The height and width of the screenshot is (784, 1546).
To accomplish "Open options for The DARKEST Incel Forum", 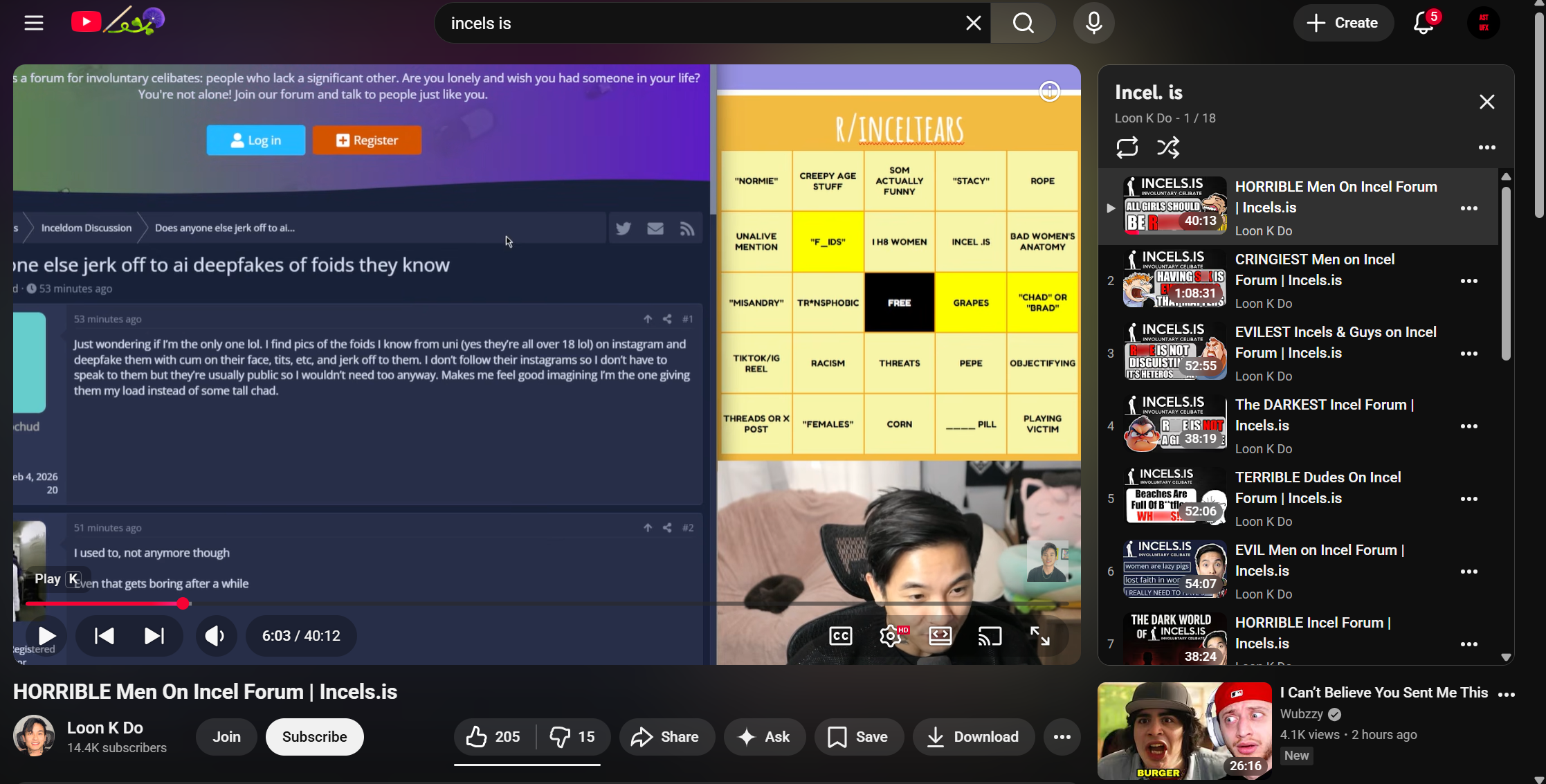I will pyautogui.click(x=1468, y=426).
